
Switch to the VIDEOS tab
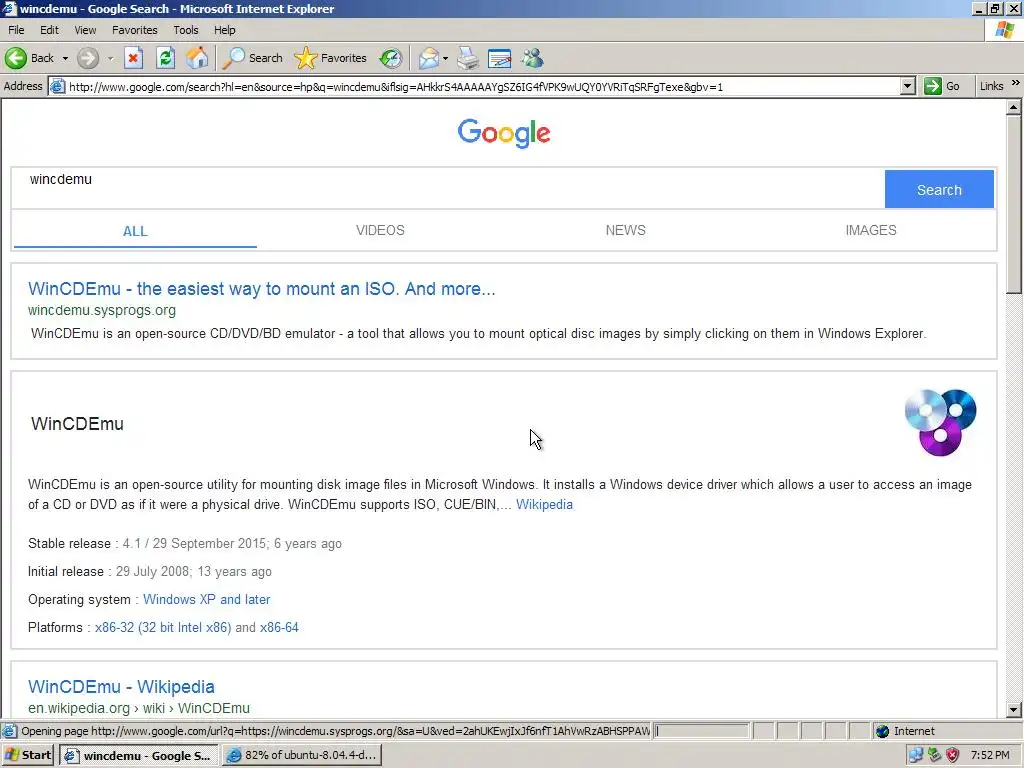380,231
